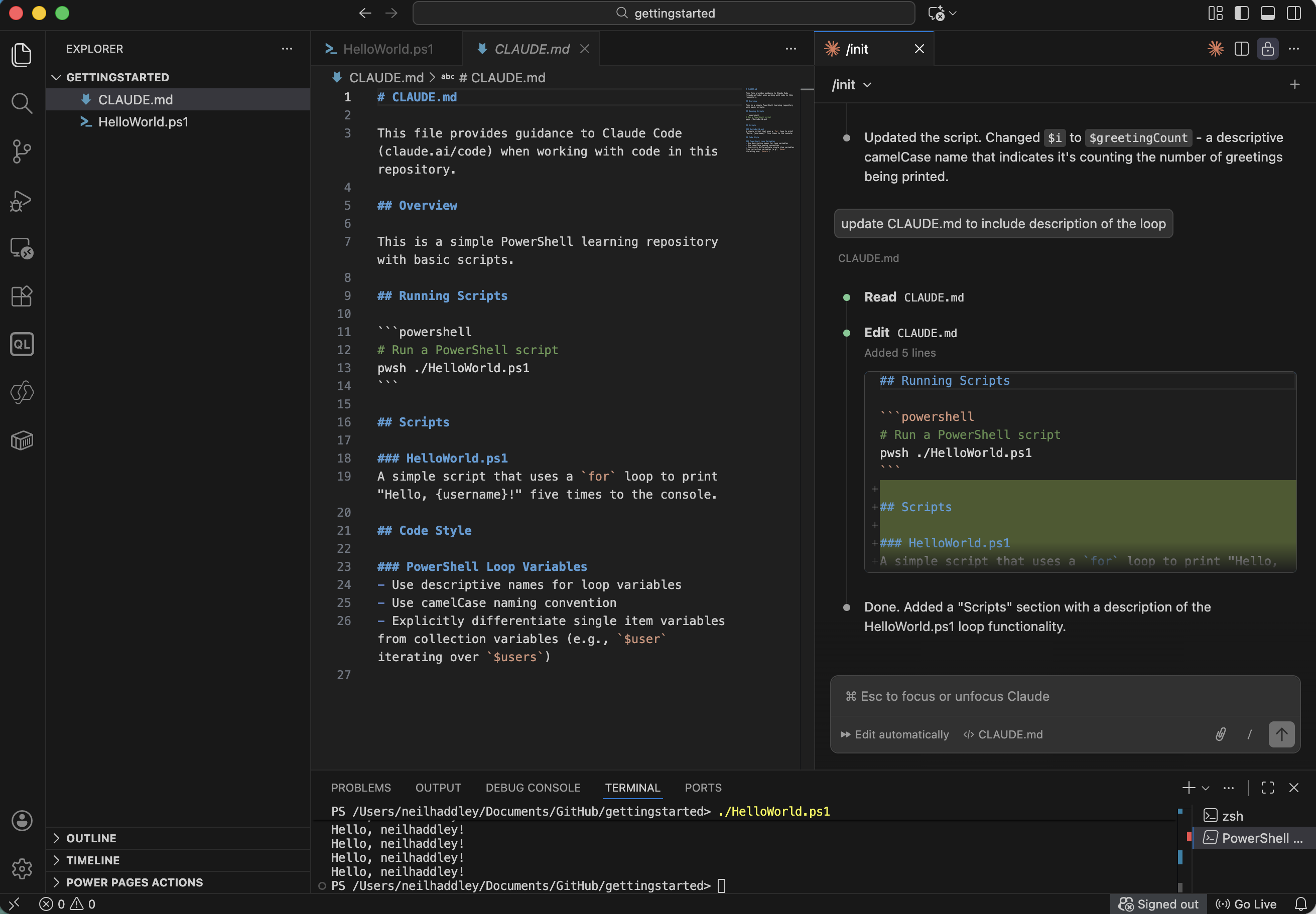The image size is (1316, 914).
Task: Toggle the bottom panel visibility
Action: (1267, 13)
